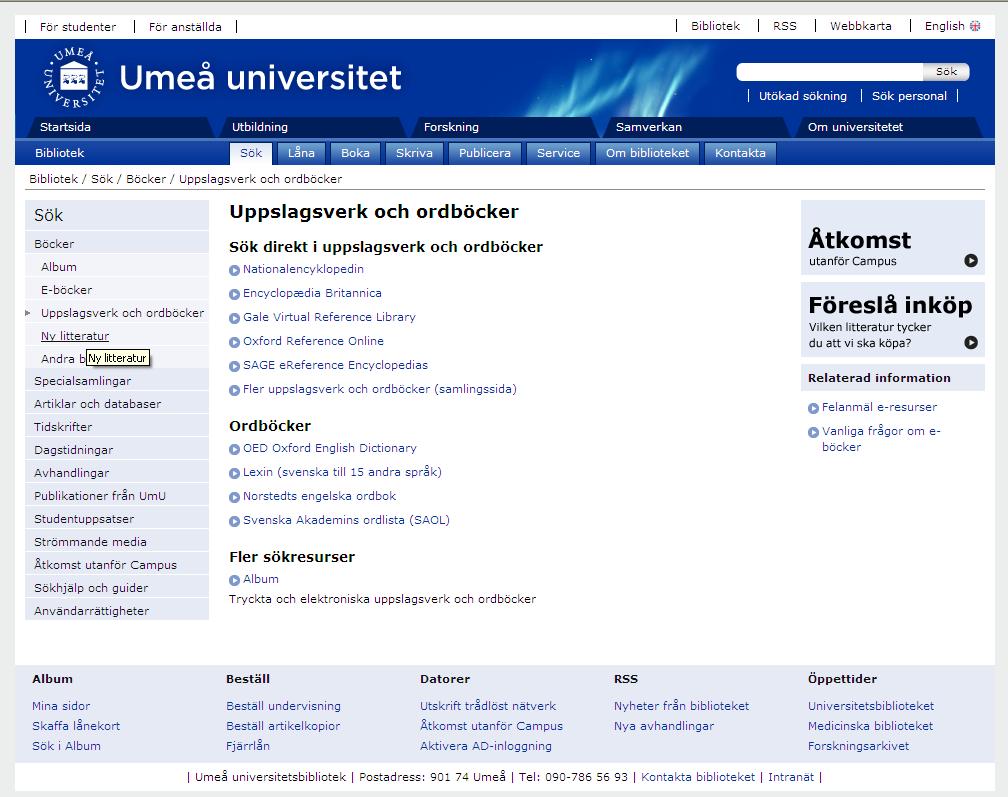The height and width of the screenshot is (797, 1008).
Task: Open Medicinska biblioteket footer link
Action: point(870,726)
